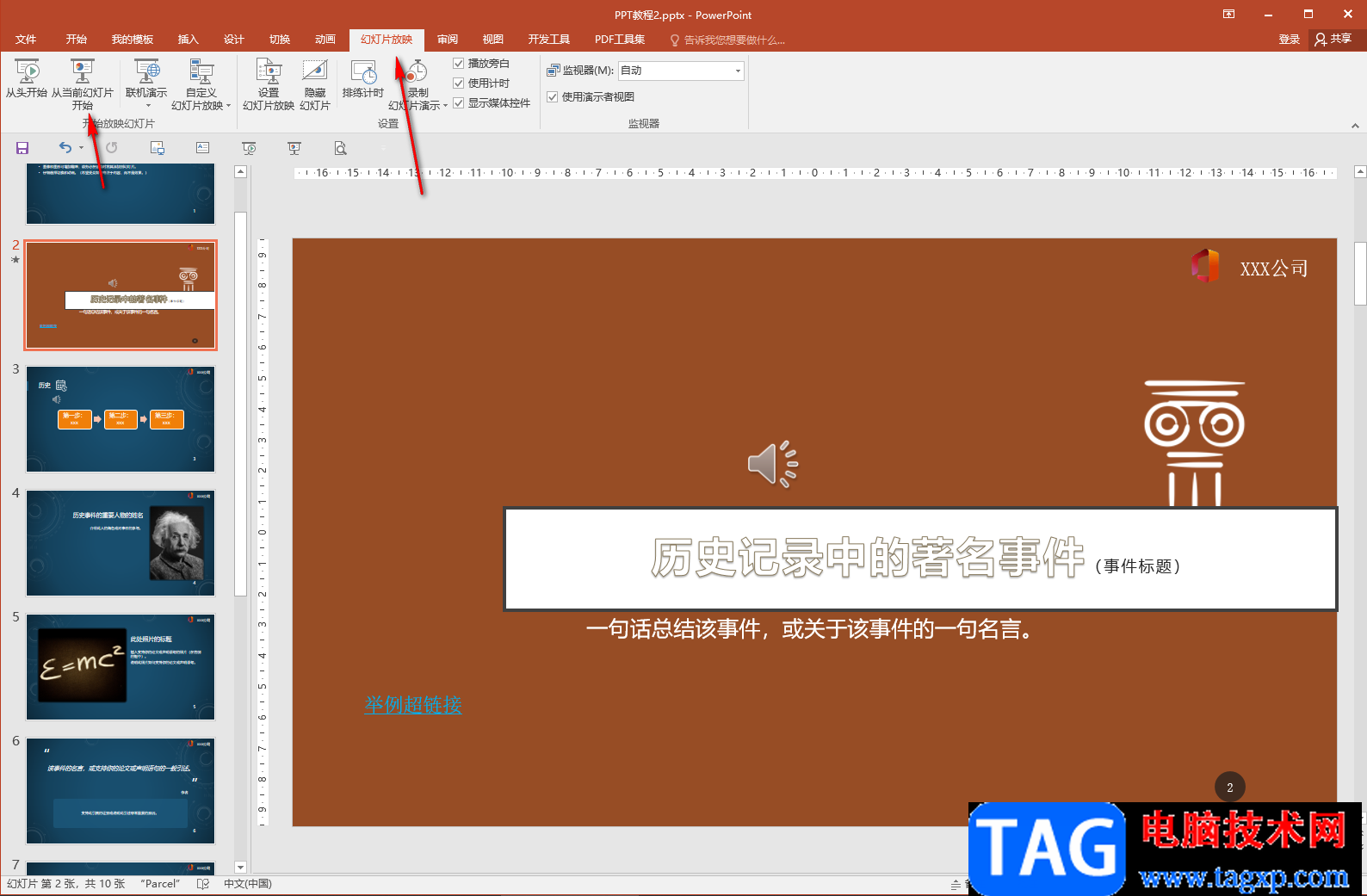Click the ribbon display options icon
Image resolution: width=1367 pixels, height=896 pixels.
pos(1229,15)
